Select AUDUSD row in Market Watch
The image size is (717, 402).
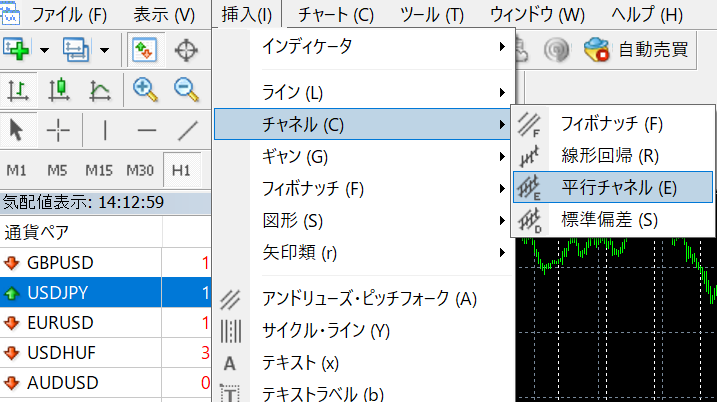105,383
